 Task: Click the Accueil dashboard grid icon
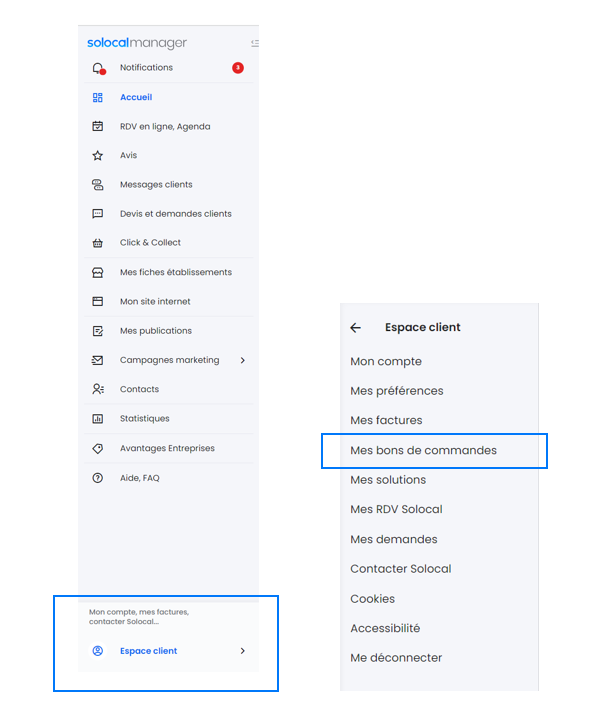point(98,97)
